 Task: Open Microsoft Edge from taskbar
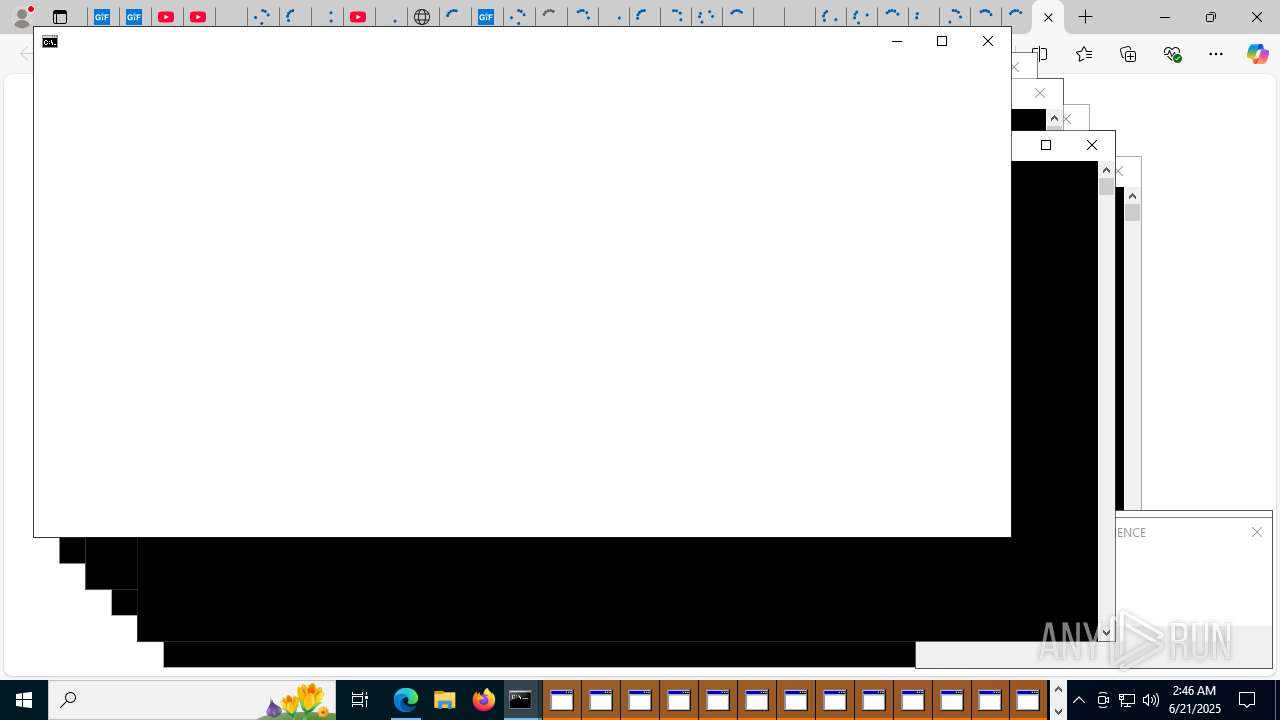pyautogui.click(x=405, y=700)
